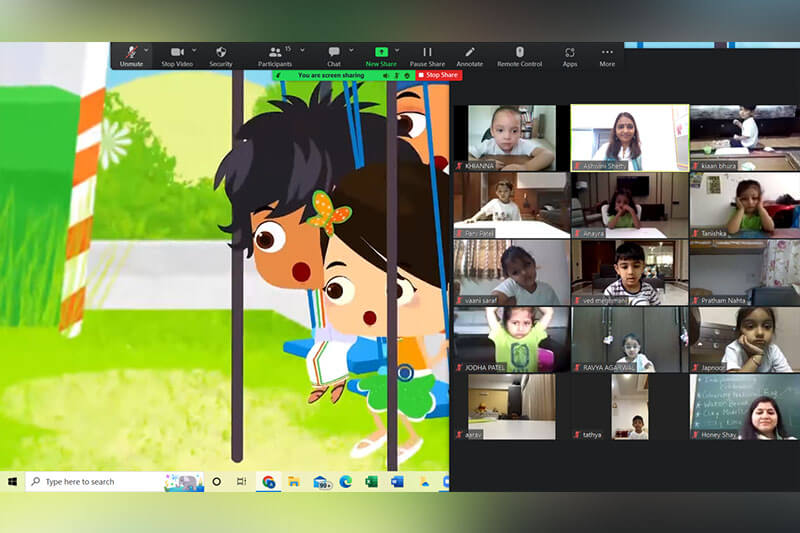Select JODHA PATEL's video tile

[x=512, y=340]
